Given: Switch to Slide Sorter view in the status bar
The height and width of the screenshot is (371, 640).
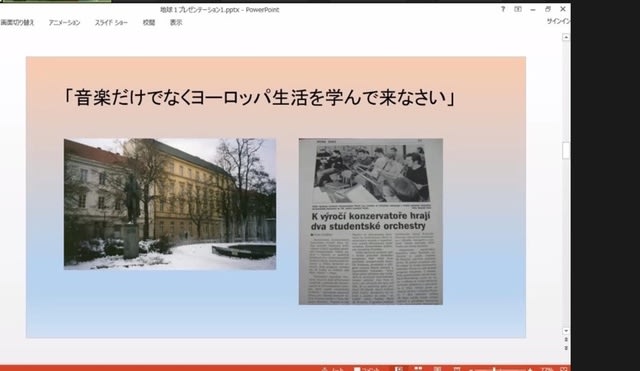Looking at the screenshot, I should (418, 369).
